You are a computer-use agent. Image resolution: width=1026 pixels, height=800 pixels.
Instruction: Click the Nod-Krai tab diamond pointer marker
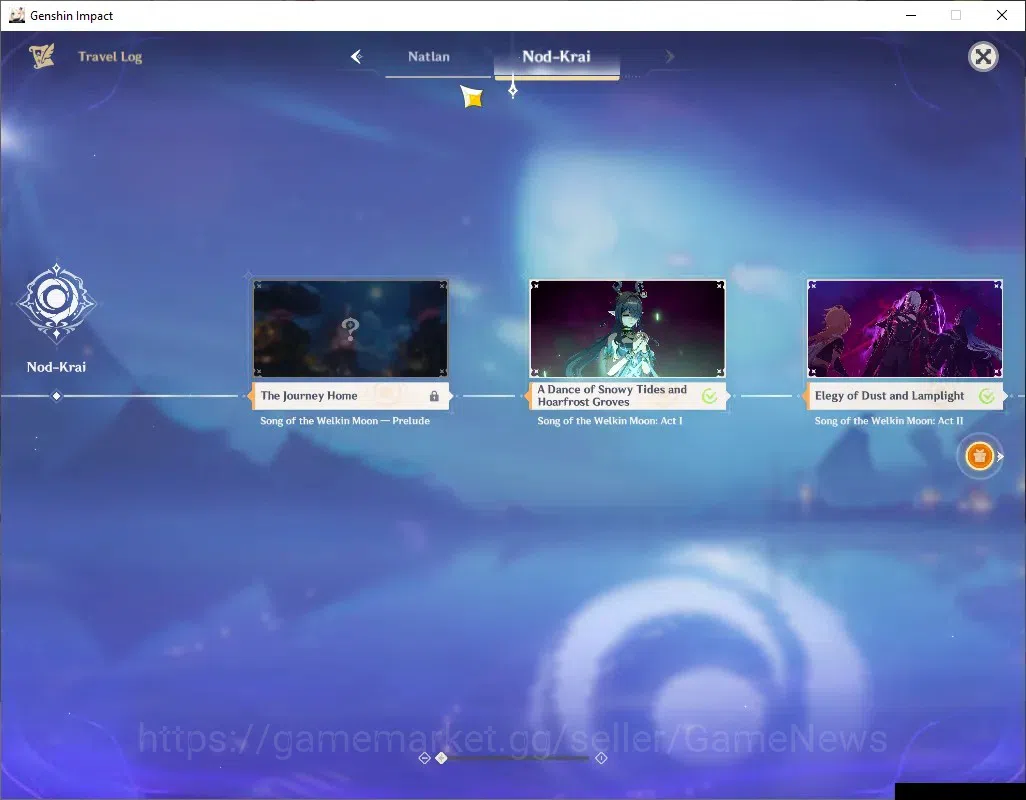513,90
